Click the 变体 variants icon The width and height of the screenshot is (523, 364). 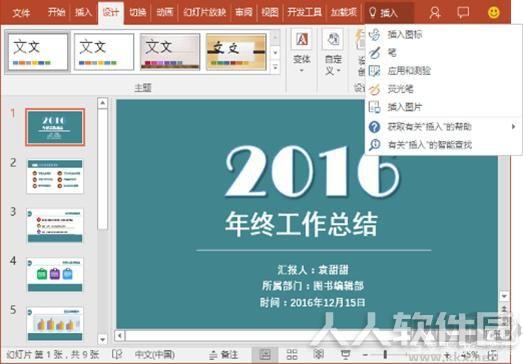point(302,40)
